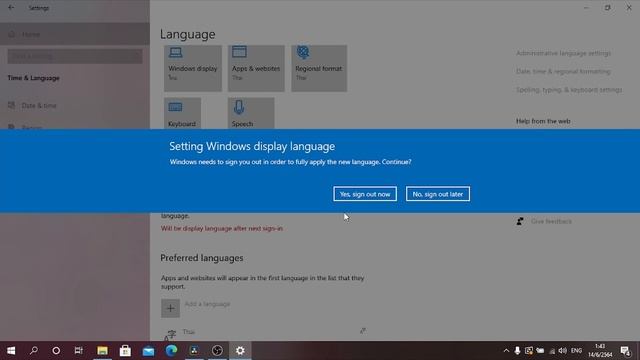Image resolution: width=640 pixels, height=360 pixels.
Task: Switch input language via ENG indicator
Action: coord(576,351)
